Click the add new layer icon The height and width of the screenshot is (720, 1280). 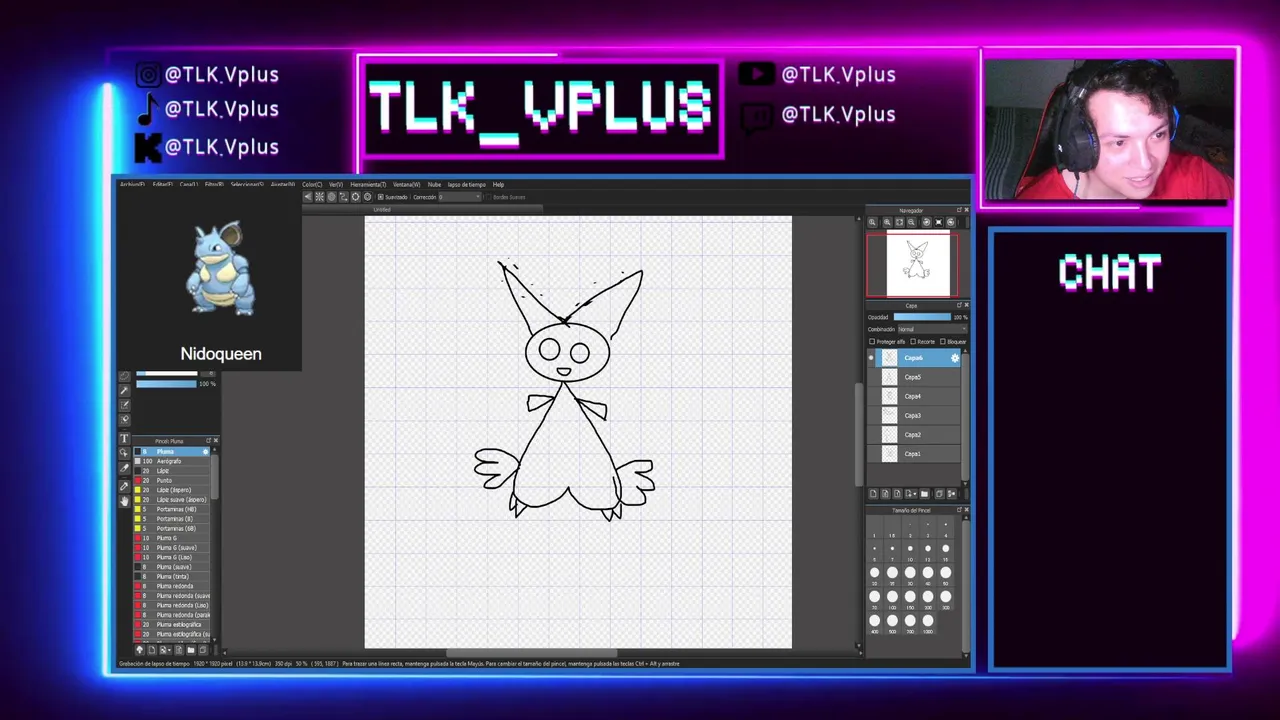[873, 493]
